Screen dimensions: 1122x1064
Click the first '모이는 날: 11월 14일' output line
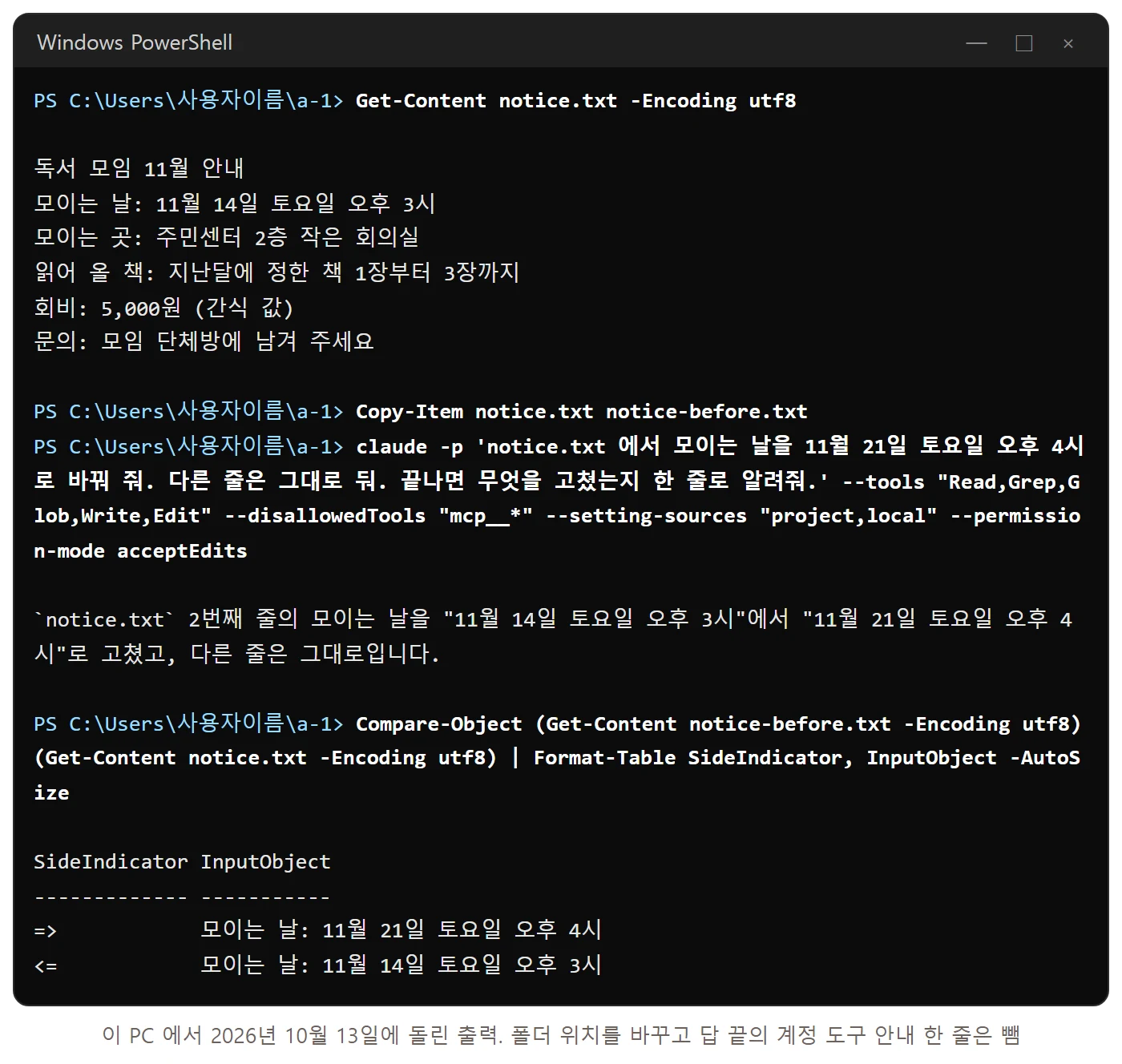pyautogui.click(x=234, y=204)
